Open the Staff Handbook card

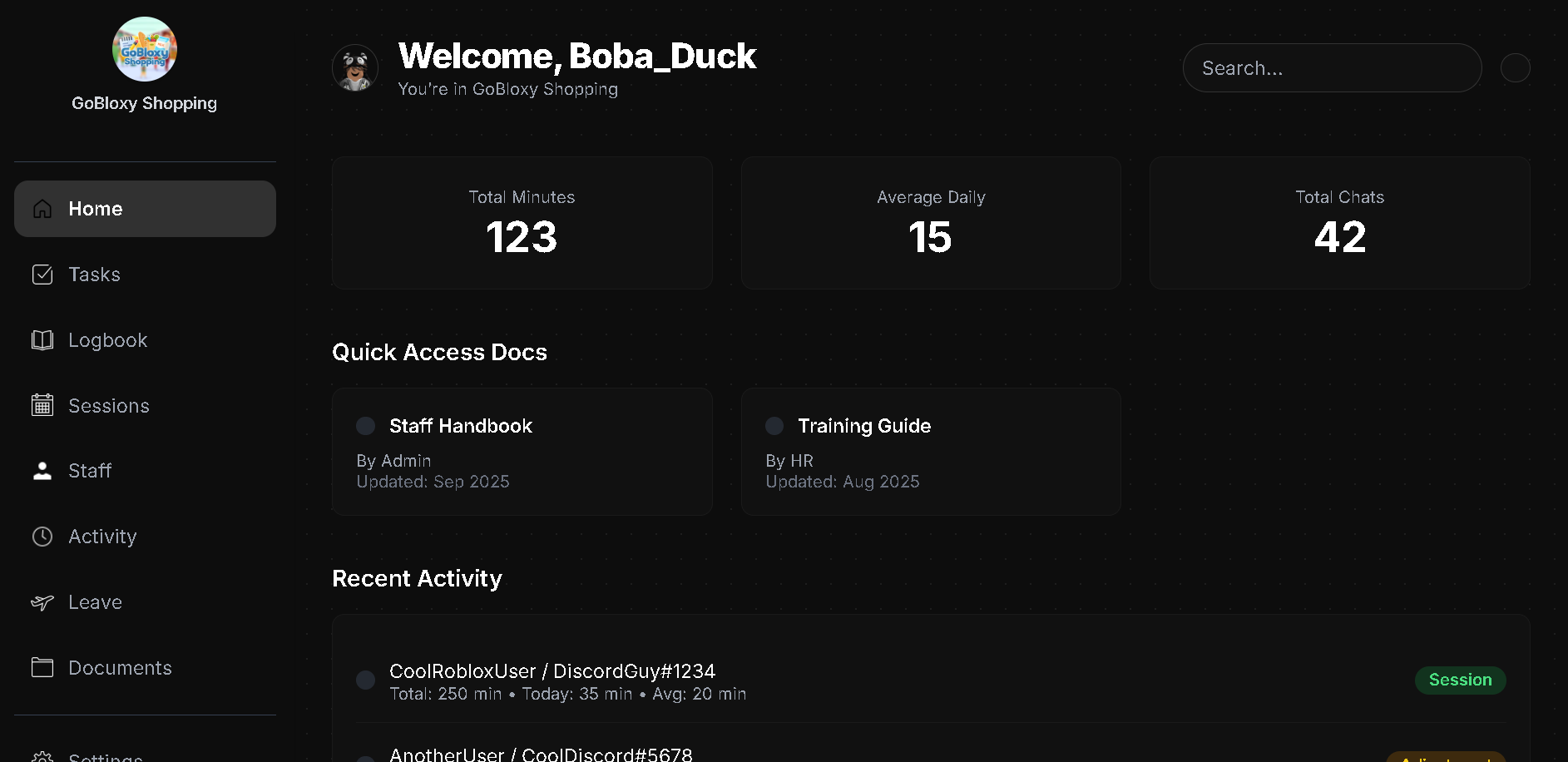click(x=522, y=452)
